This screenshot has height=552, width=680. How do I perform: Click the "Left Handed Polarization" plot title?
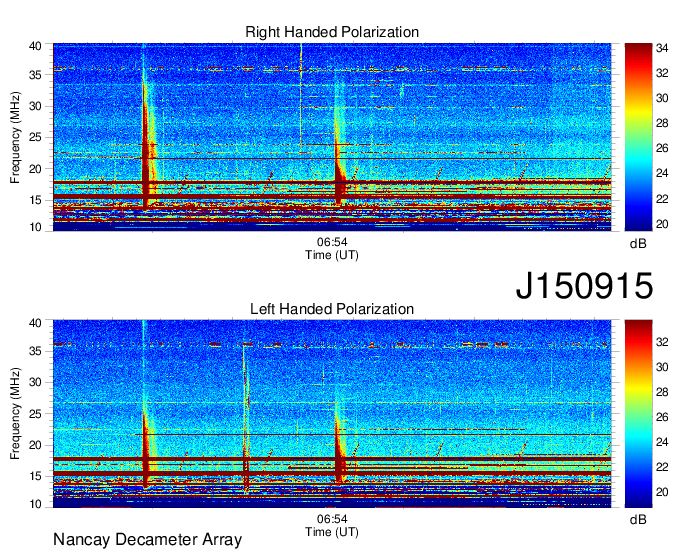[x=332, y=309]
